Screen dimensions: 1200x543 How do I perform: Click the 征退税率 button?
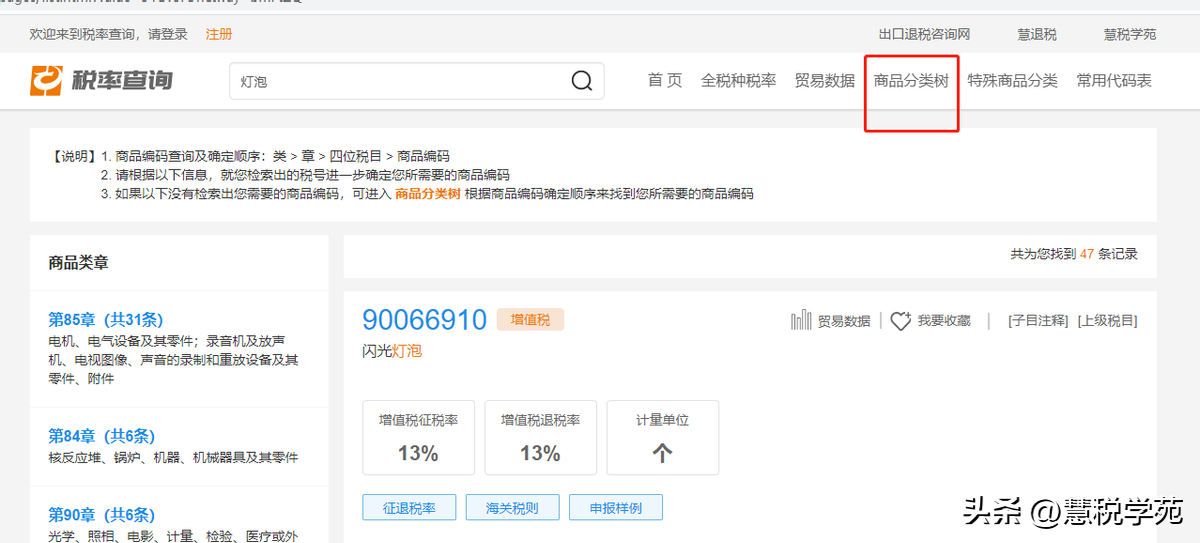pyautogui.click(x=409, y=508)
